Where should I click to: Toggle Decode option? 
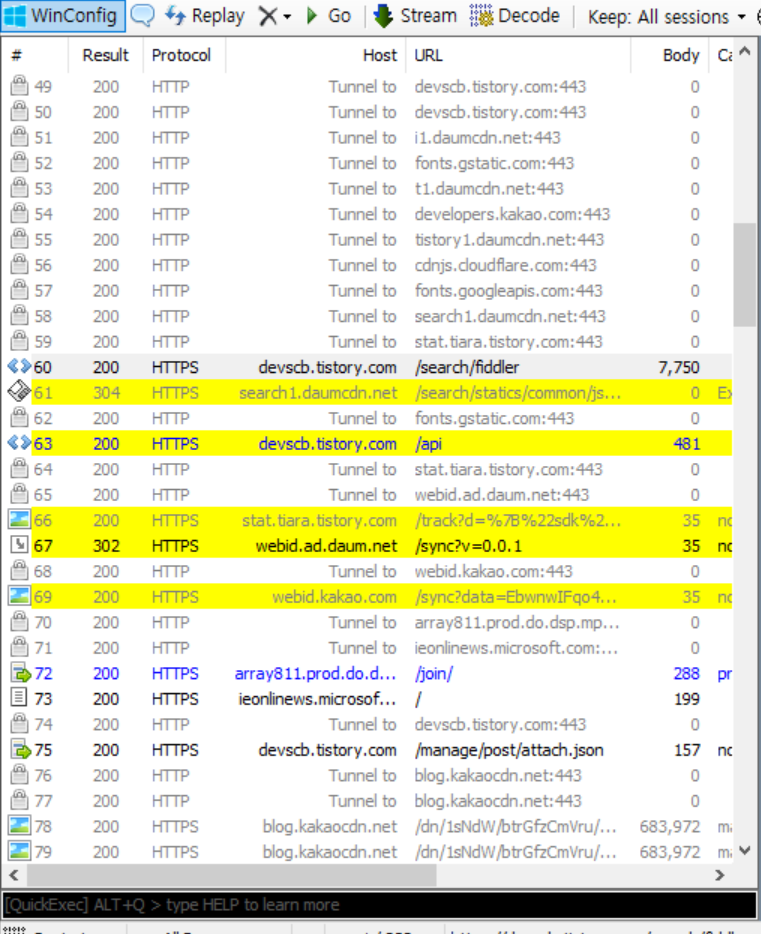point(515,16)
